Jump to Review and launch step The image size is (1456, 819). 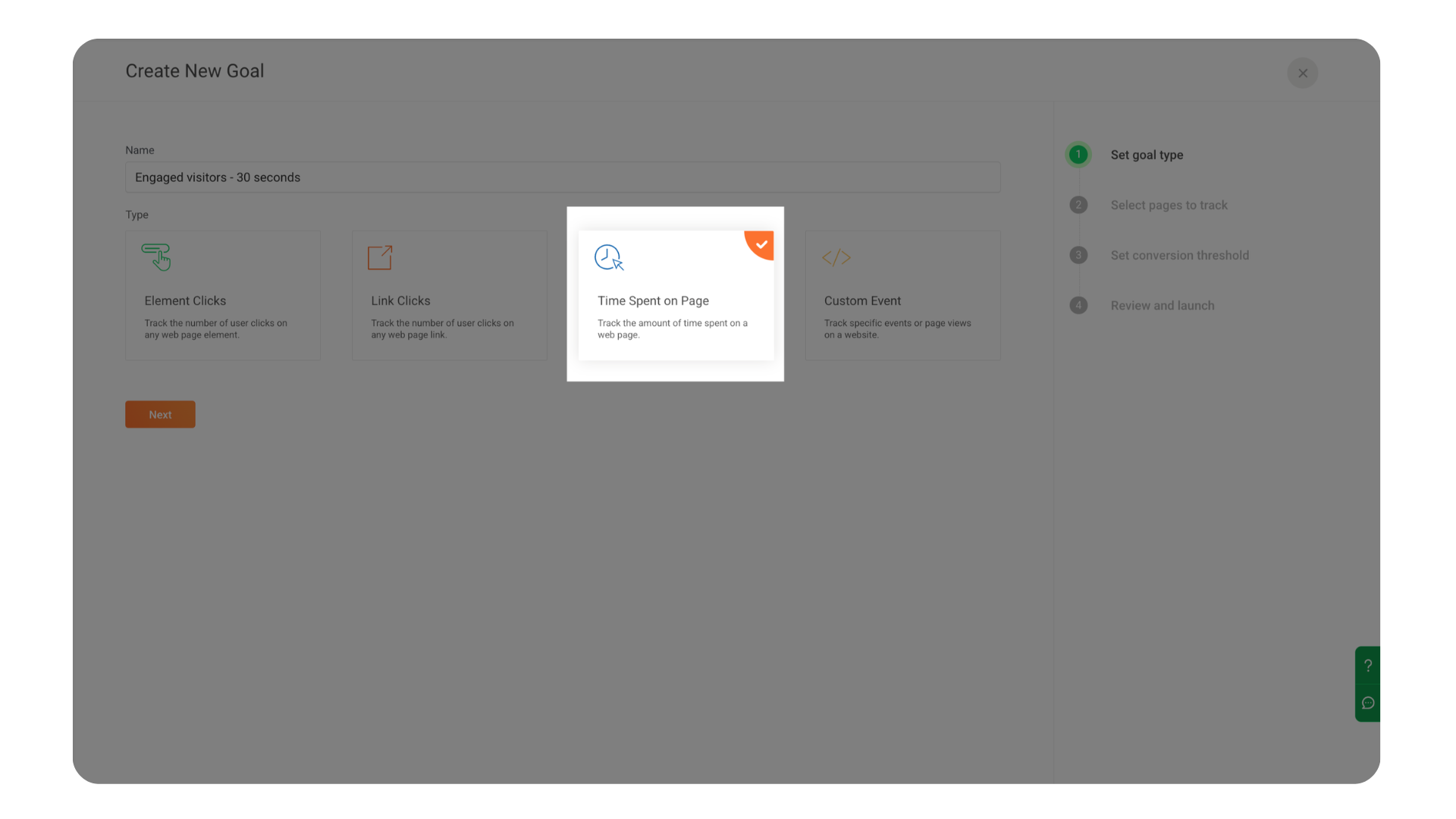1162,306
